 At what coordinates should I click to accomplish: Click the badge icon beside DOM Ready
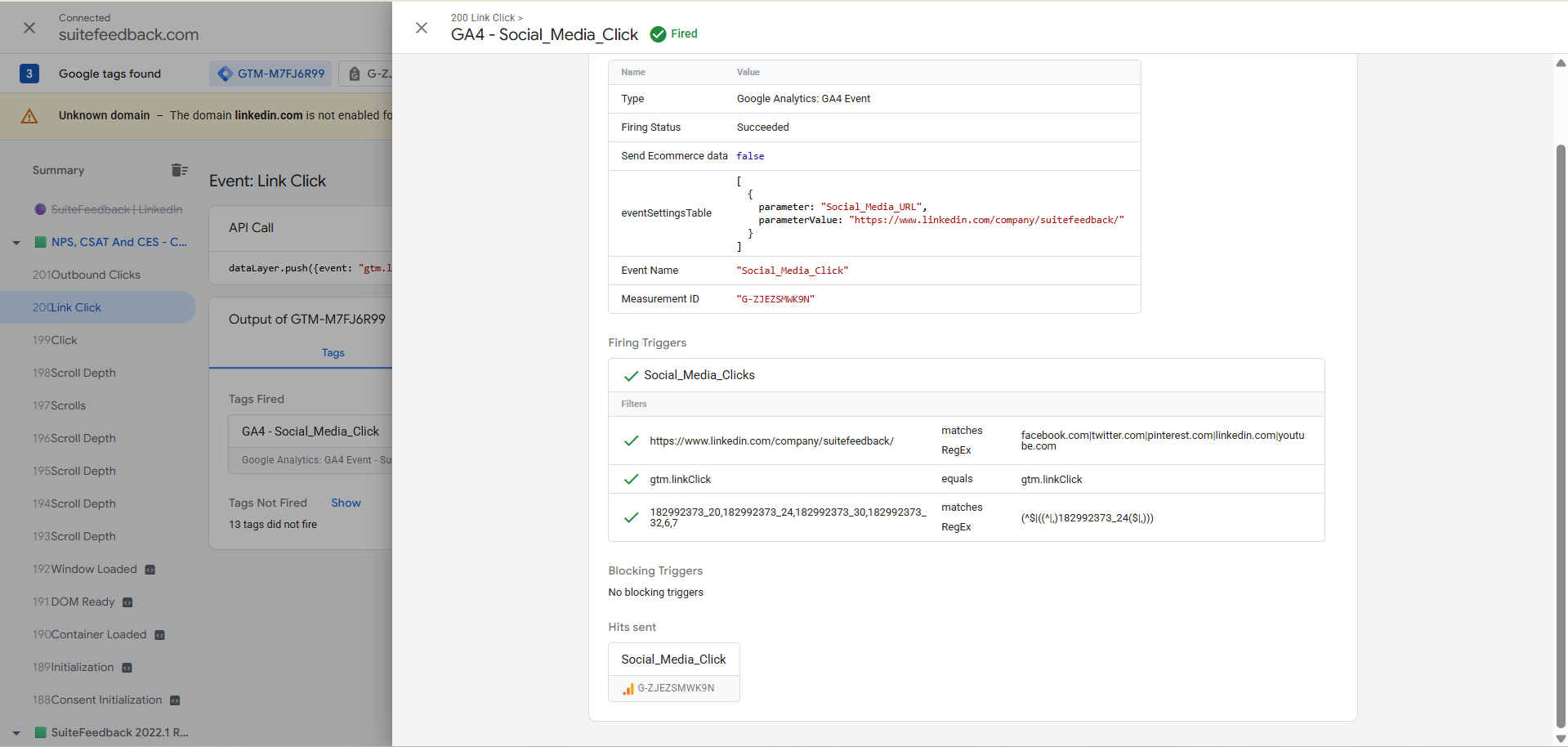coord(127,602)
